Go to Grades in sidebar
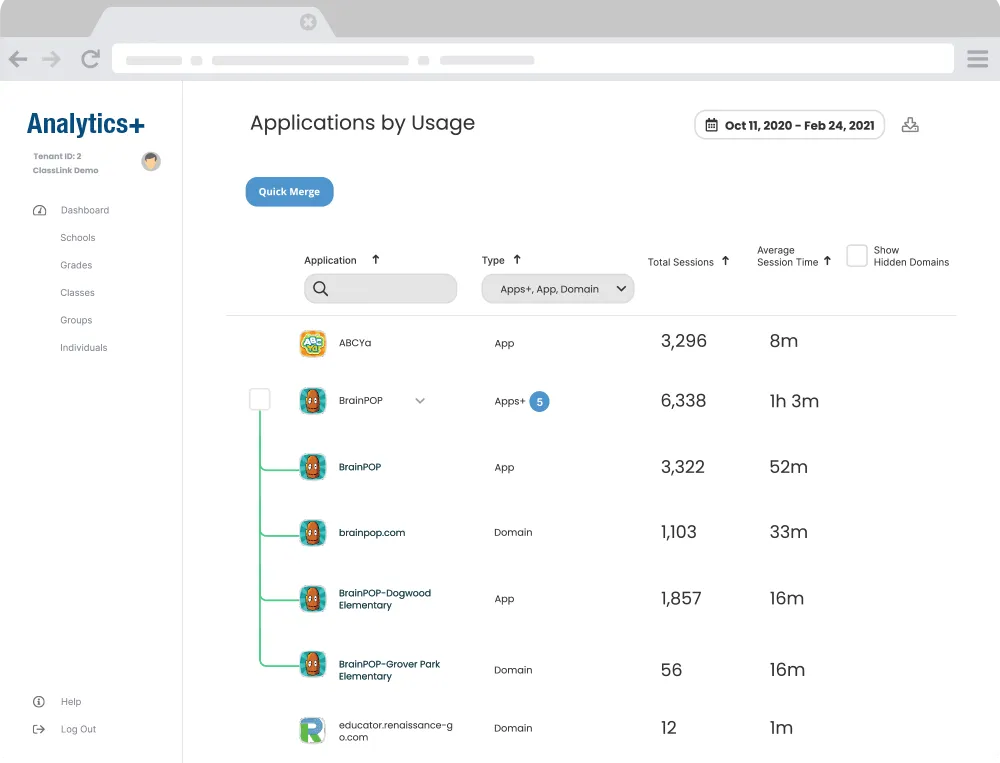Image resolution: width=1000 pixels, height=763 pixels. pyautogui.click(x=76, y=265)
